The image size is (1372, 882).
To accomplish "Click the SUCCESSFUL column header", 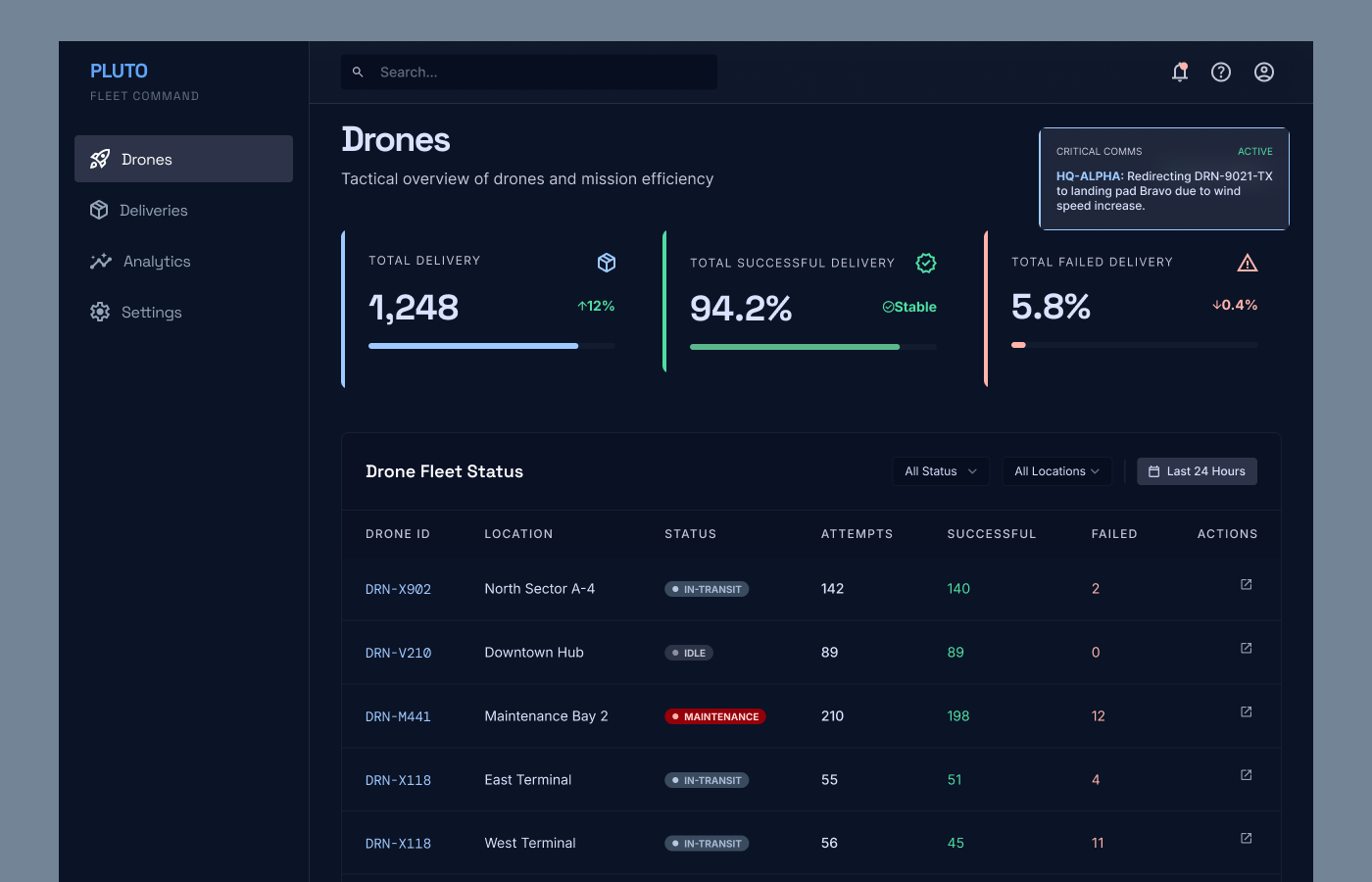I will [x=992, y=534].
